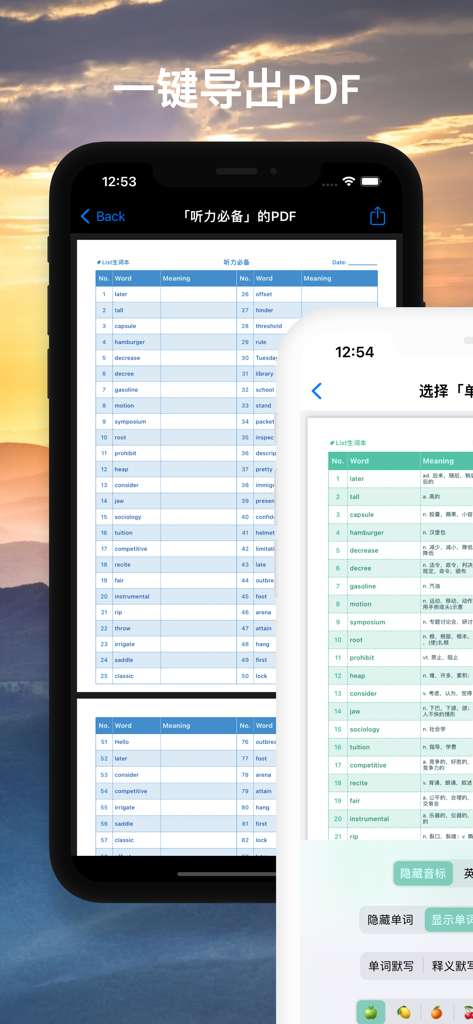Image resolution: width=473 pixels, height=1024 pixels.
Task: Click the meaning 'n. 汉堡包' in green table
Action: click(x=434, y=533)
